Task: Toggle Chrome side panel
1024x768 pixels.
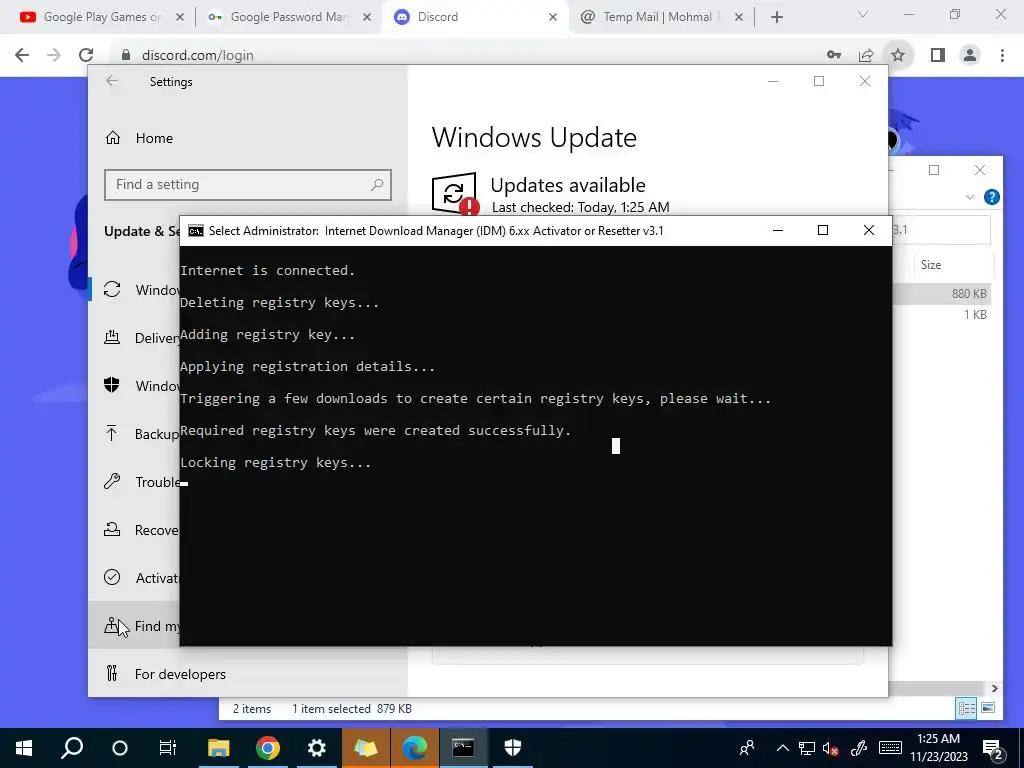Action: coord(938,55)
